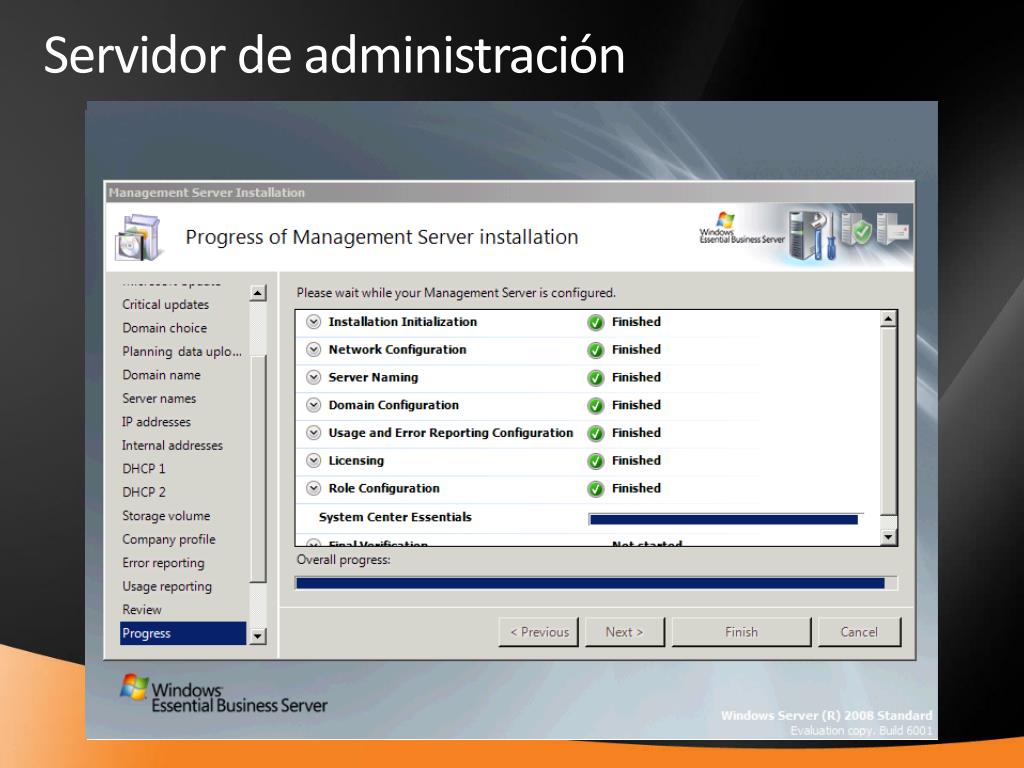Click the Installation Initialization label
The width and height of the screenshot is (1024, 768).
[403, 322]
